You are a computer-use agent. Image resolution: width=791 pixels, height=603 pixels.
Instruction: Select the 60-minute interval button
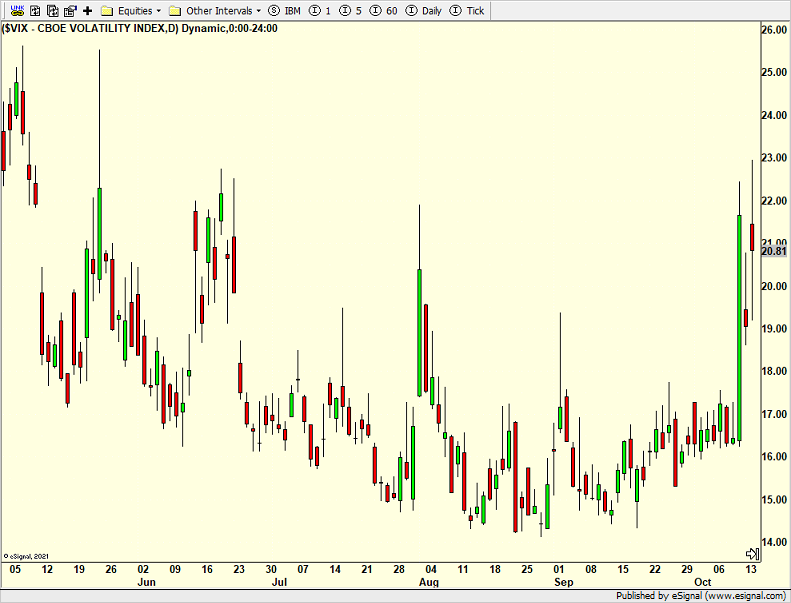[384, 10]
